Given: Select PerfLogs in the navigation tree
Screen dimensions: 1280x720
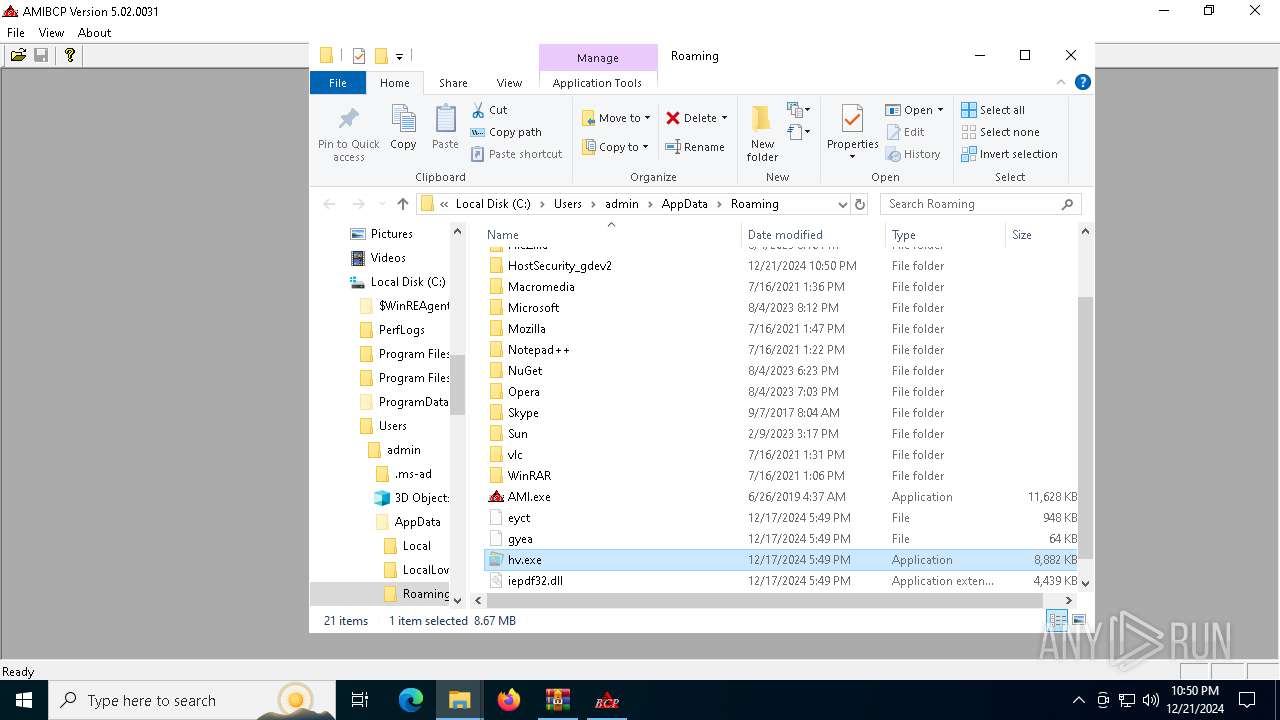Looking at the screenshot, I should (401, 330).
